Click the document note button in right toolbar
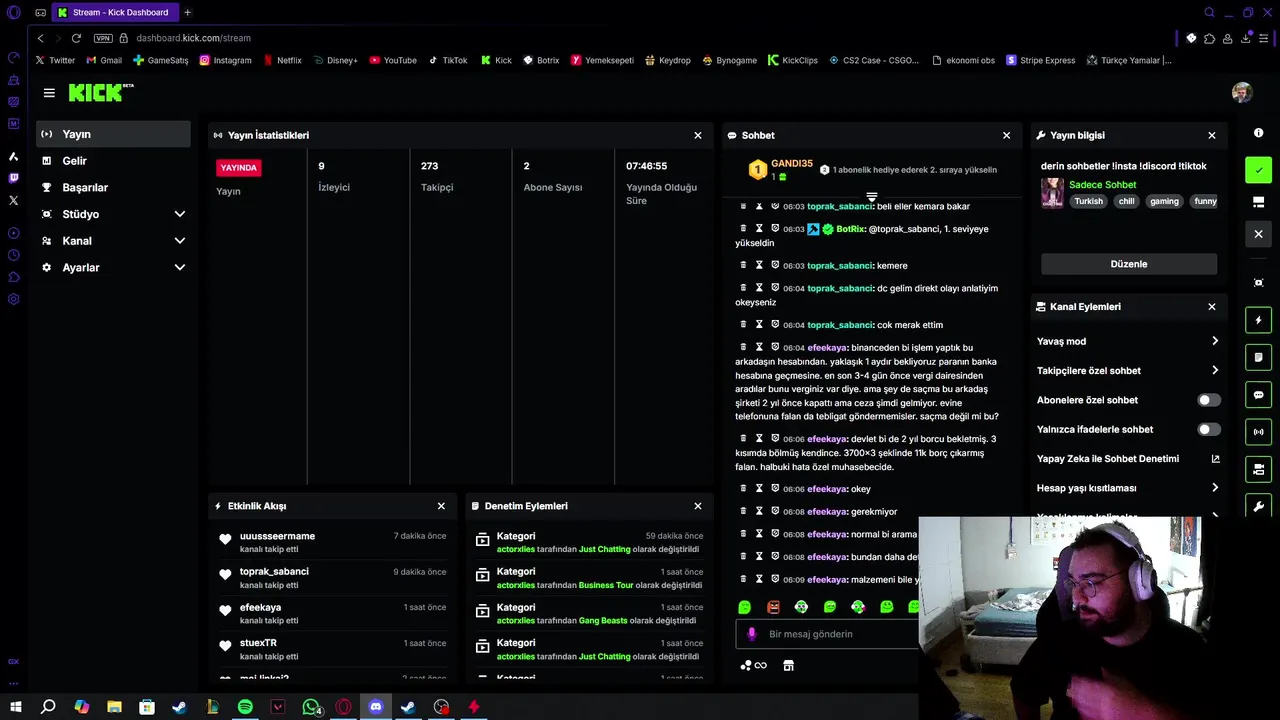The width and height of the screenshot is (1280, 720). pyautogui.click(x=1258, y=357)
